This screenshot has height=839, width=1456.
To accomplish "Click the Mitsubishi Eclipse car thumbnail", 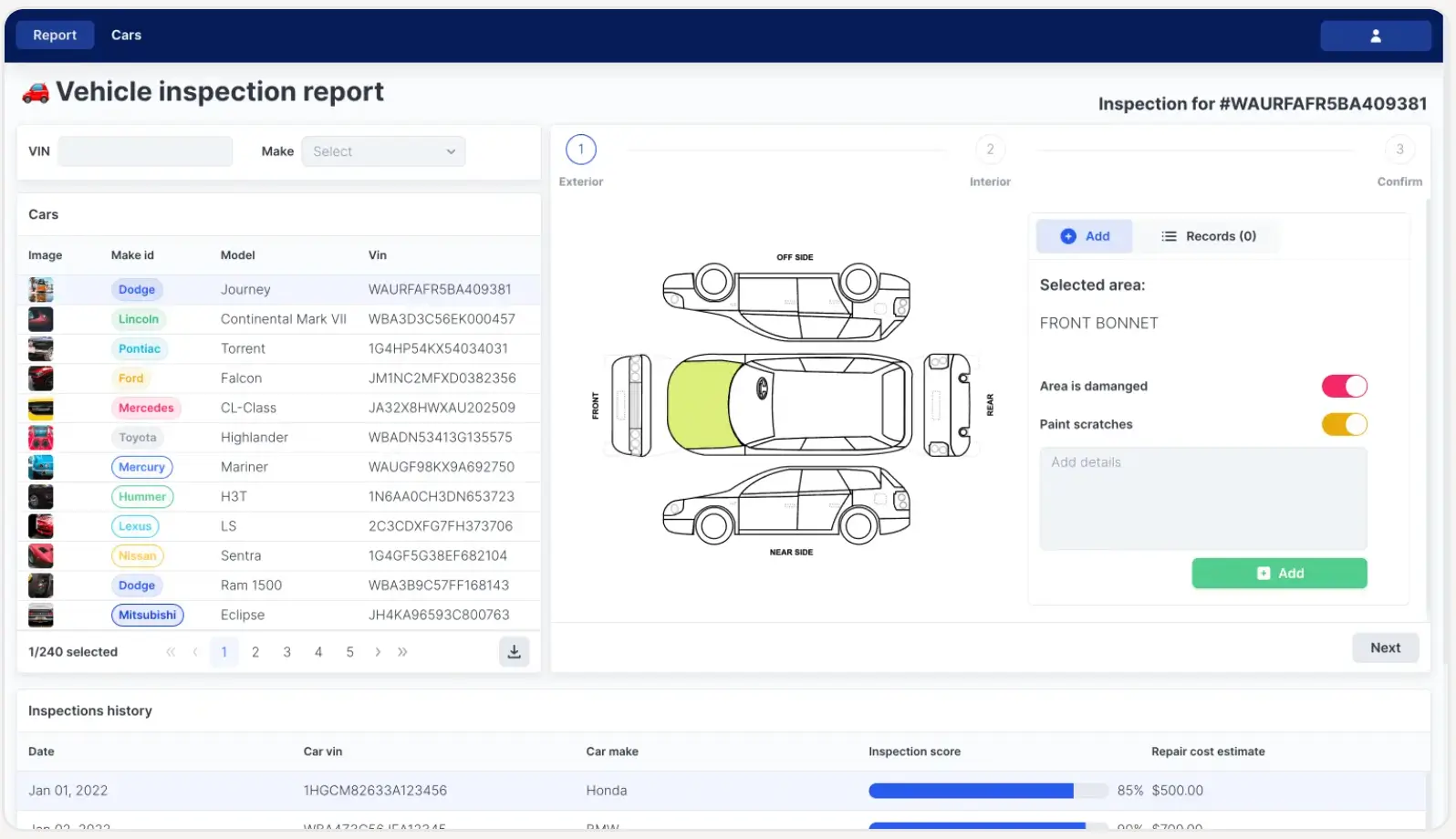I will tap(40, 615).
